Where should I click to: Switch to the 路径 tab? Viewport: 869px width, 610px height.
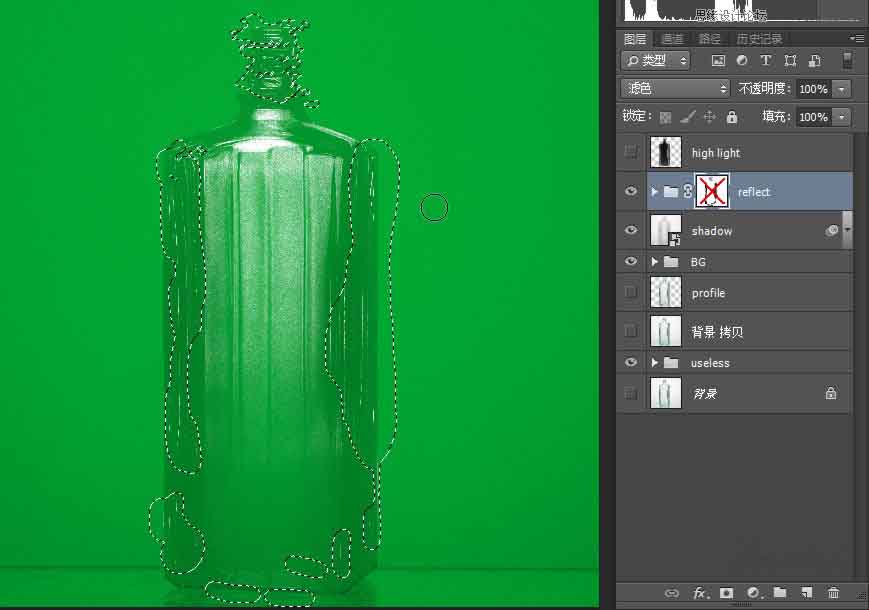pos(709,39)
